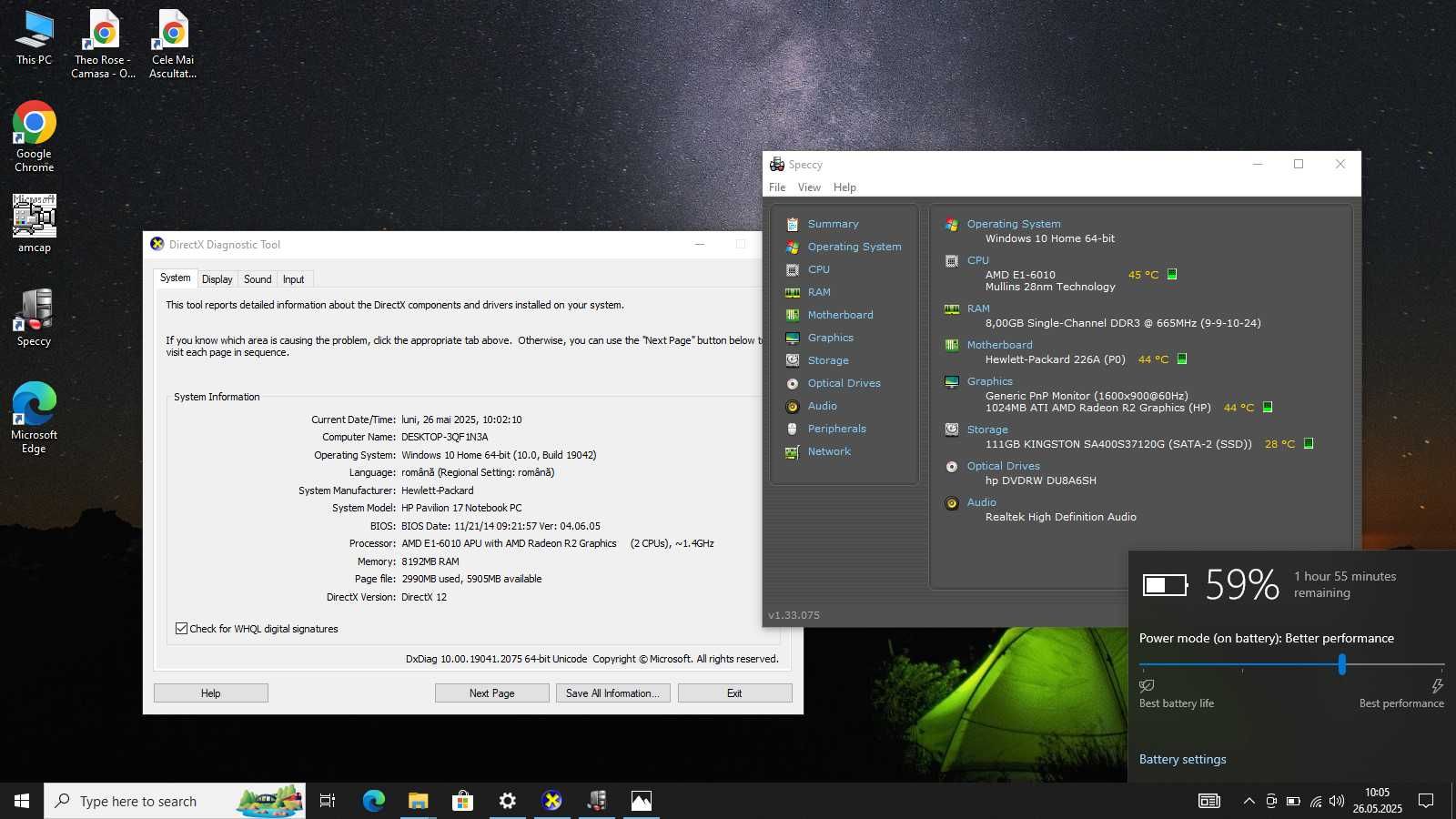
Task: Open Microsoft Store from the taskbar
Action: tap(462, 801)
